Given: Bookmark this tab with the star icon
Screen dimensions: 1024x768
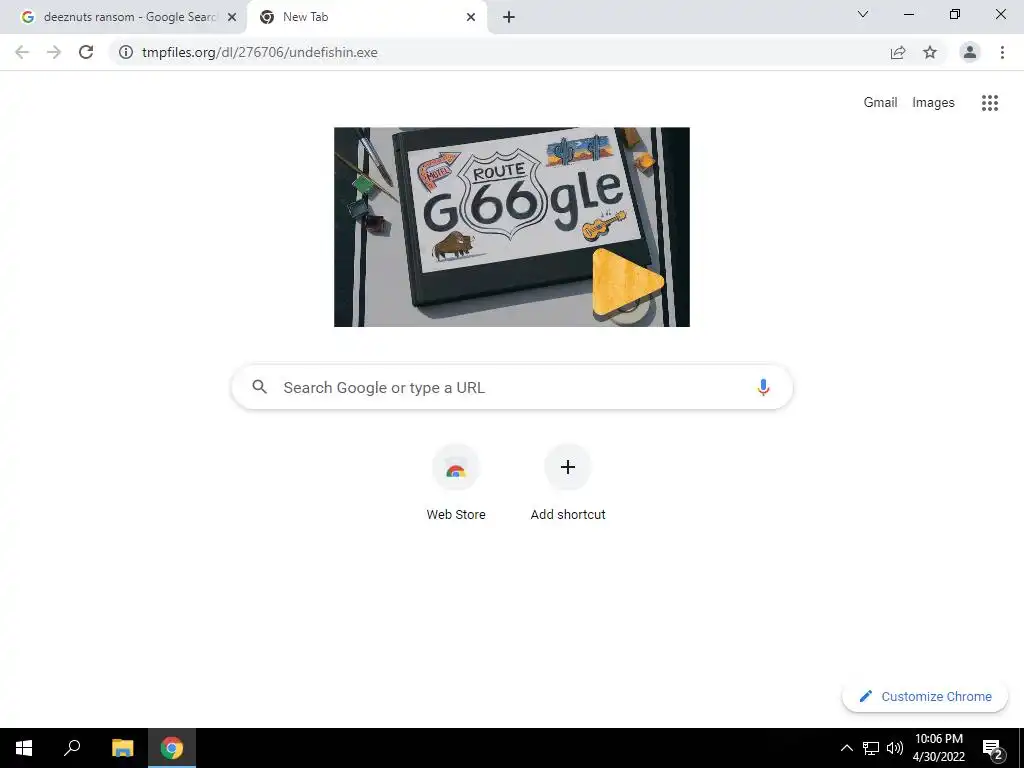Looking at the screenshot, I should 930,52.
